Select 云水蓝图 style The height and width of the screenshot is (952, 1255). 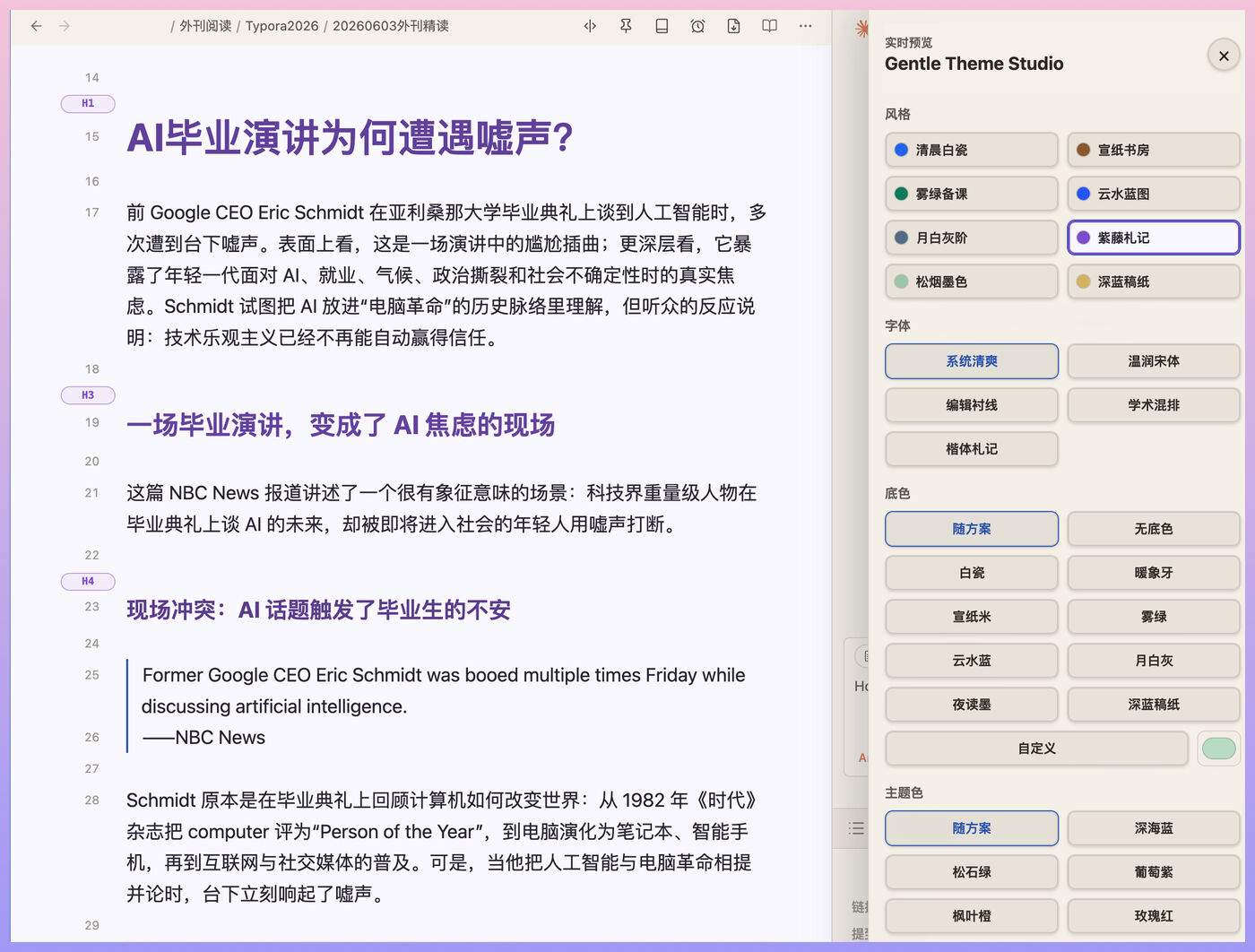click(x=1154, y=194)
